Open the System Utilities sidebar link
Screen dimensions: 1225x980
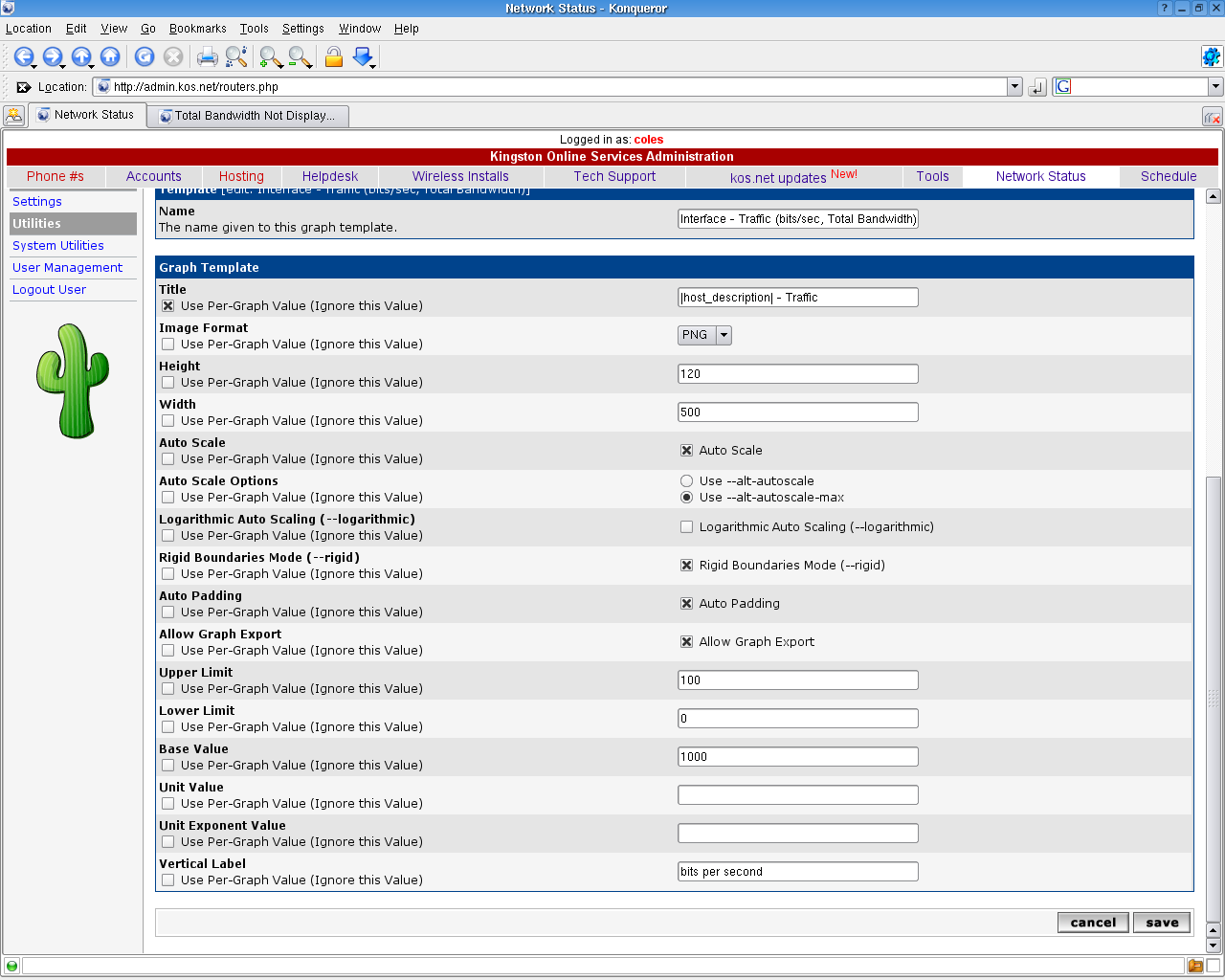(x=58, y=246)
